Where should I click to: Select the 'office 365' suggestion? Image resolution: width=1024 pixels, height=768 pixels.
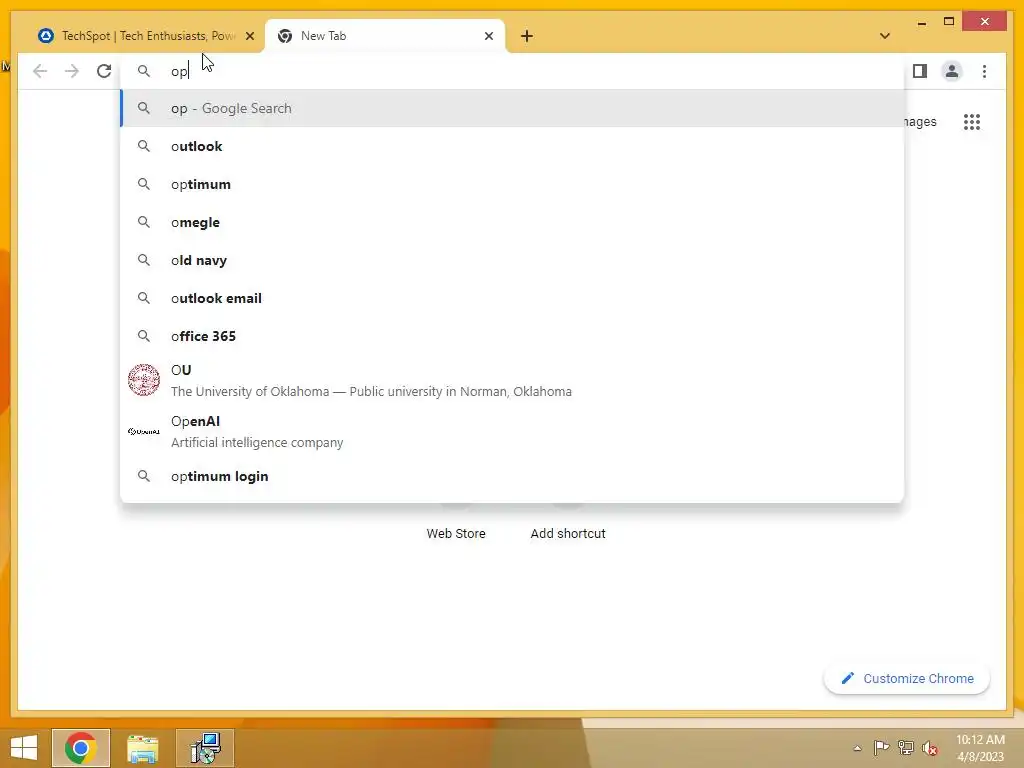[x=513, y=336]
